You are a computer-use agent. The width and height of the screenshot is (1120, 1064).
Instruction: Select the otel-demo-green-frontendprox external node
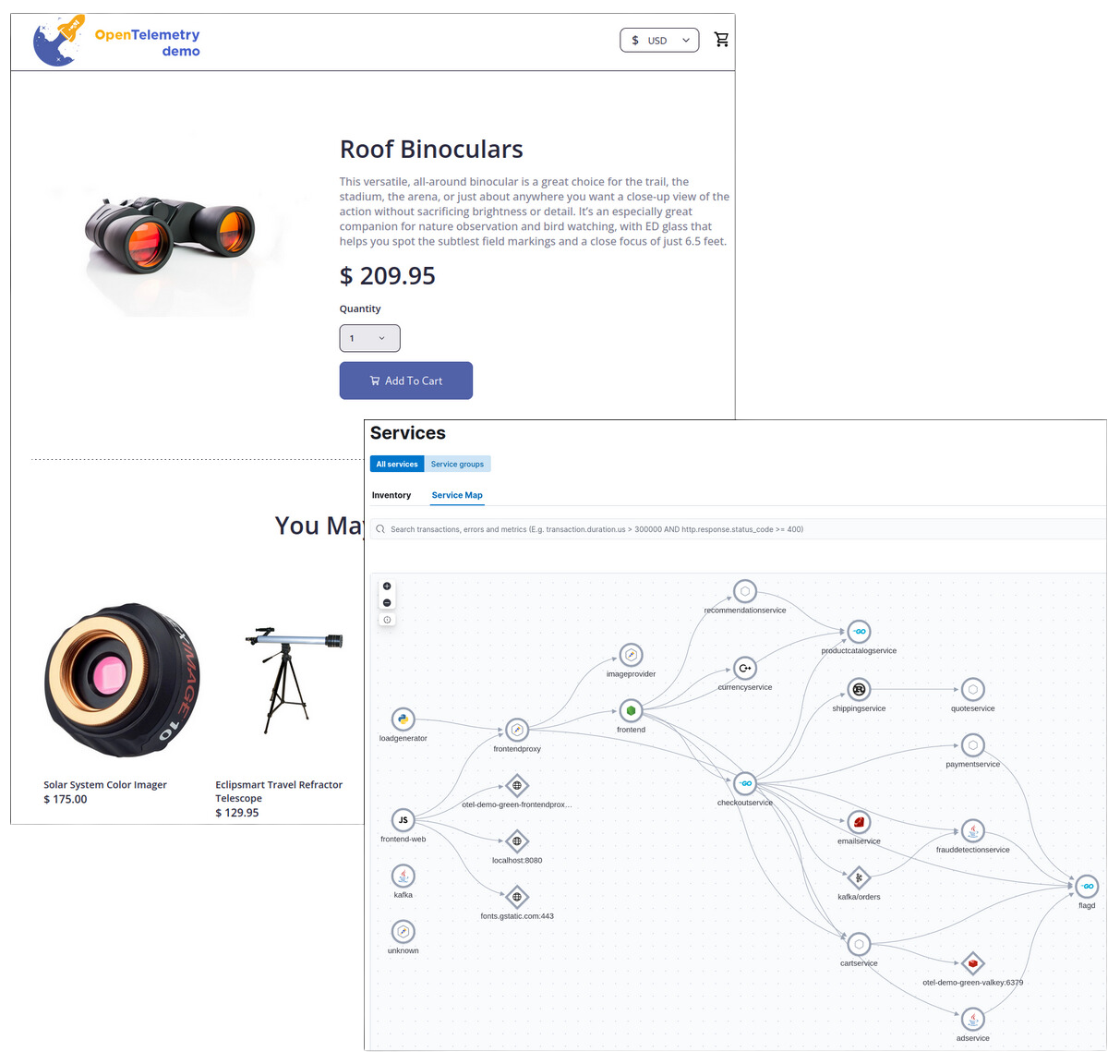(517, 786)
